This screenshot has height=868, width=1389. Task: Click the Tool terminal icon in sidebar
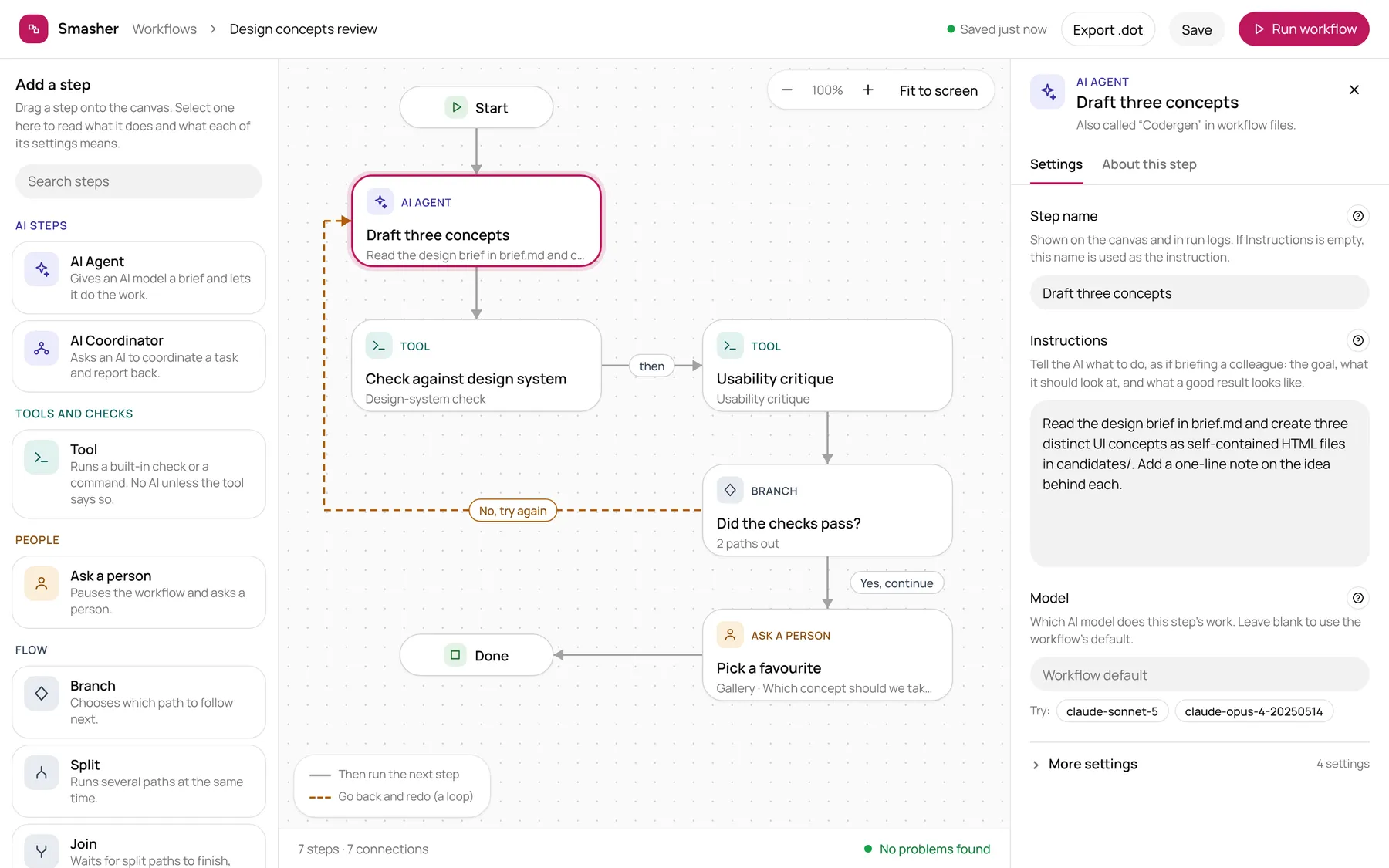pyautogui.click(x=42, y=458)
